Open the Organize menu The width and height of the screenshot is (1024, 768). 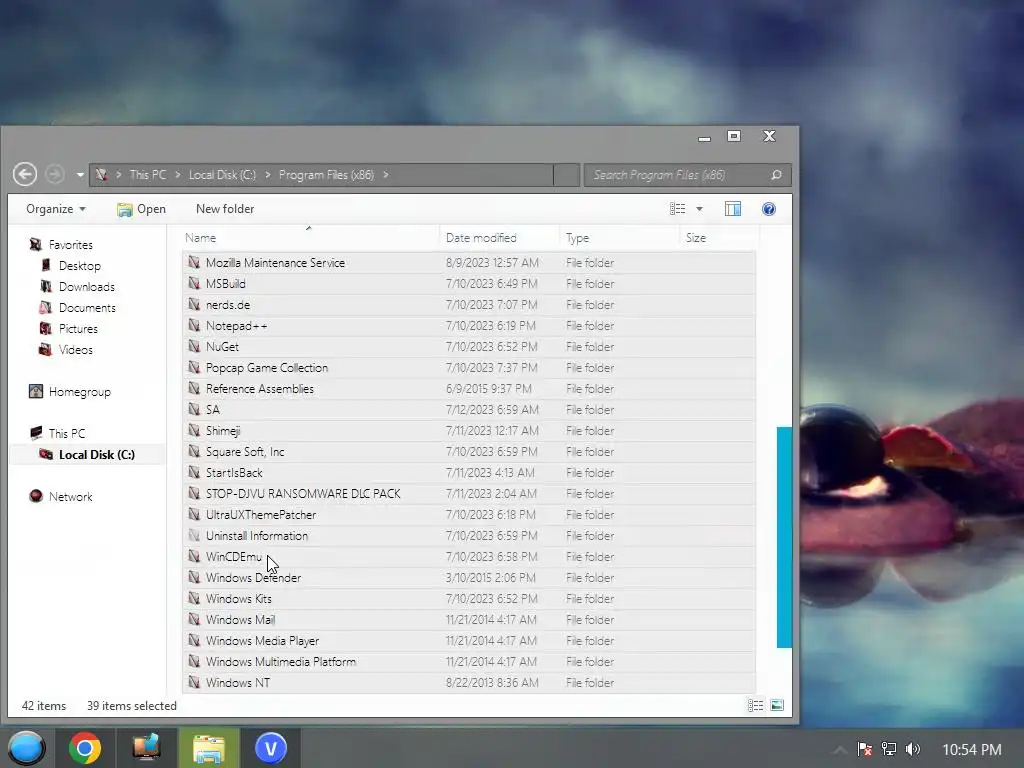click(56, 209)
